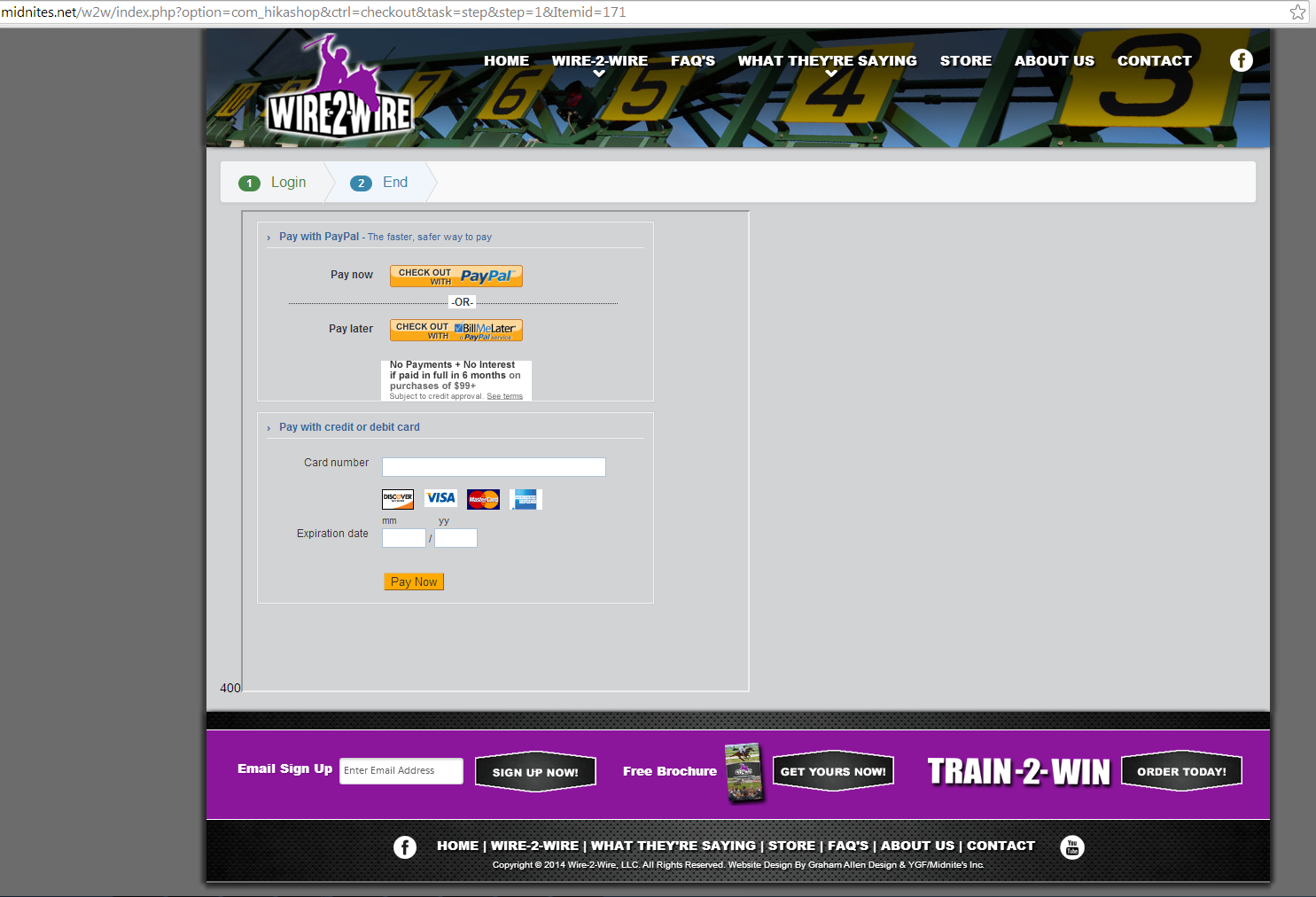Click Pay with credit or debit card heading

click(x=349, y=427)
